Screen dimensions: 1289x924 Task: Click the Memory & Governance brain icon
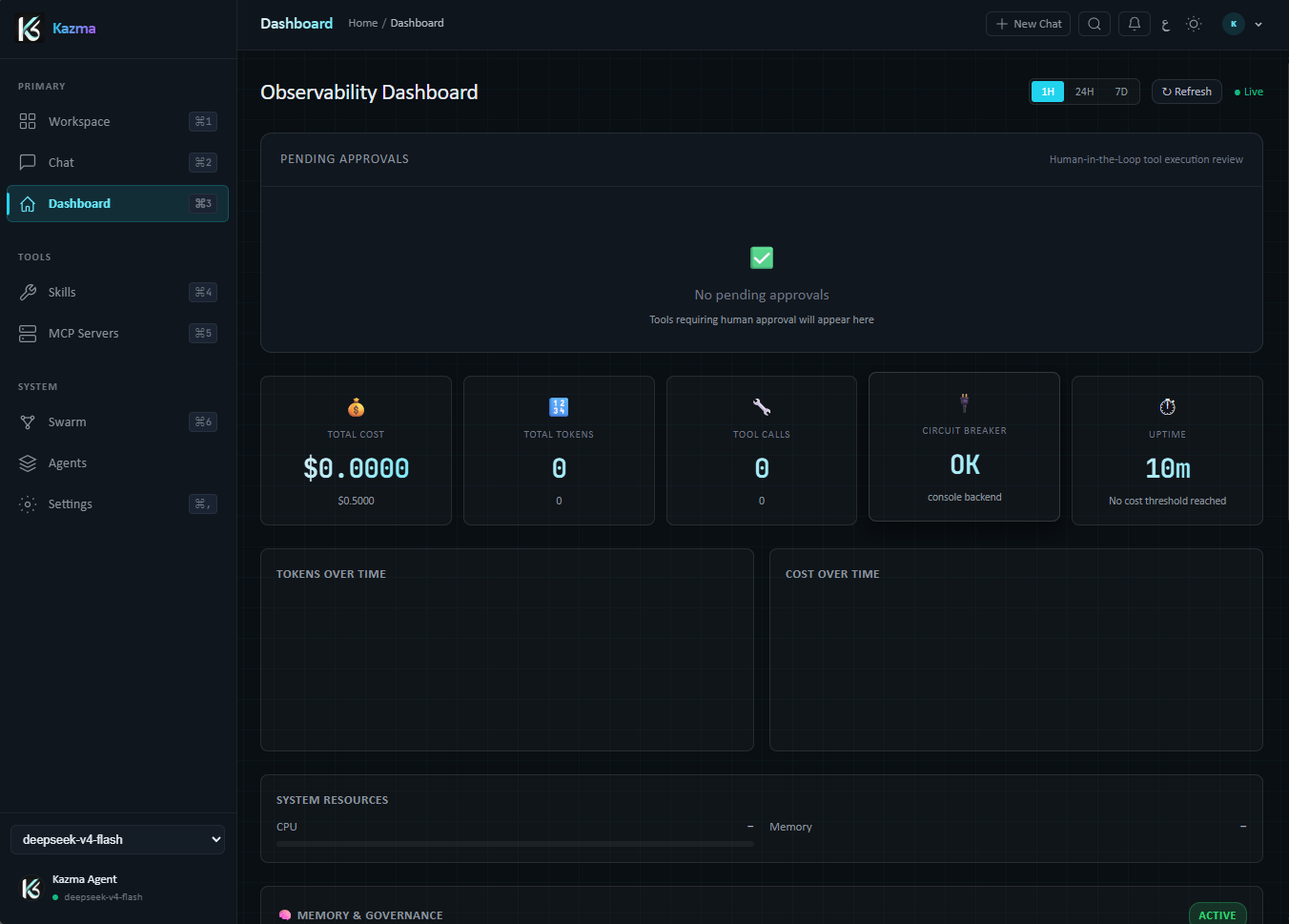click(x=285, y=915)
